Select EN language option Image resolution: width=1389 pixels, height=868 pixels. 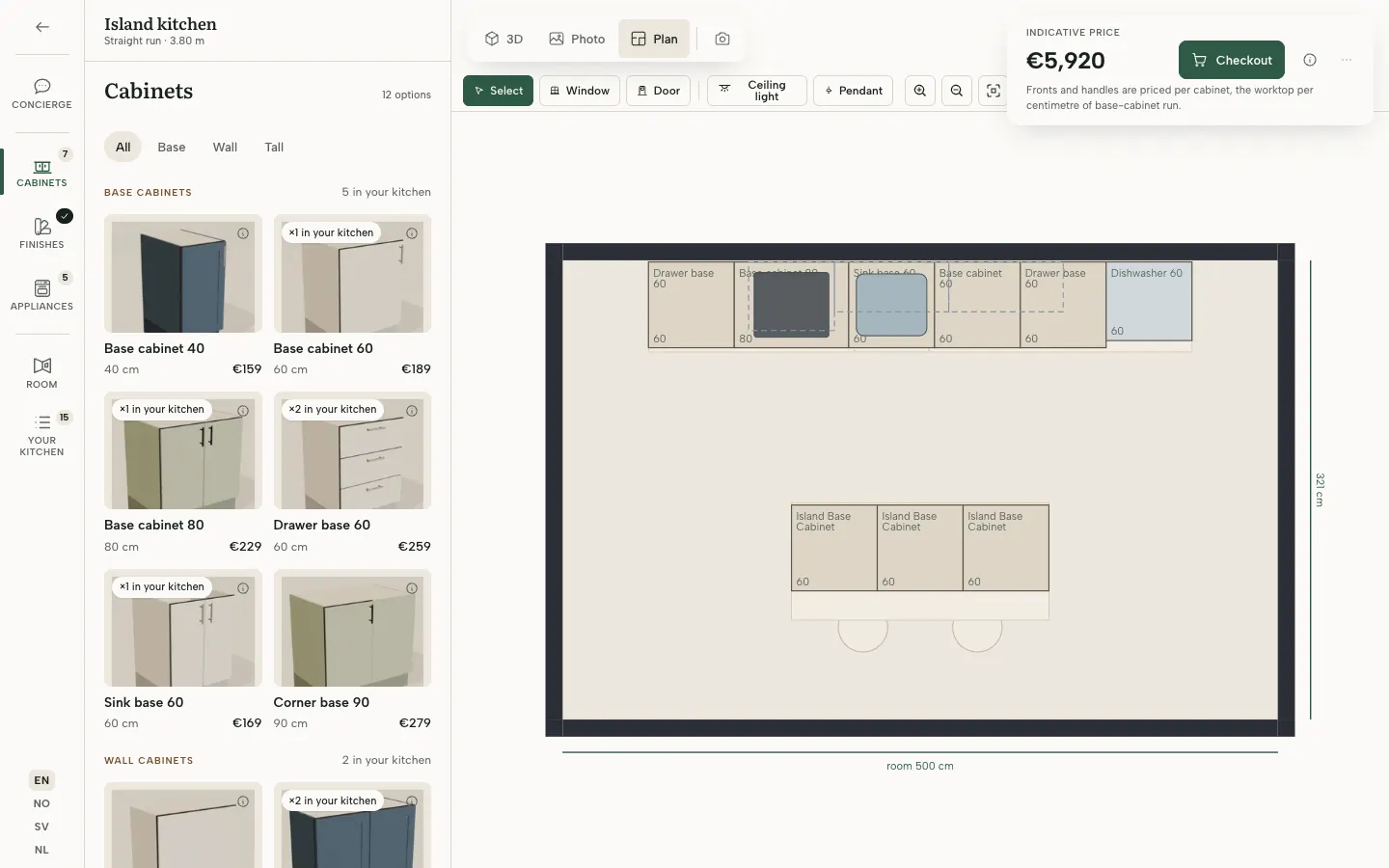click(x=41, y=780)
